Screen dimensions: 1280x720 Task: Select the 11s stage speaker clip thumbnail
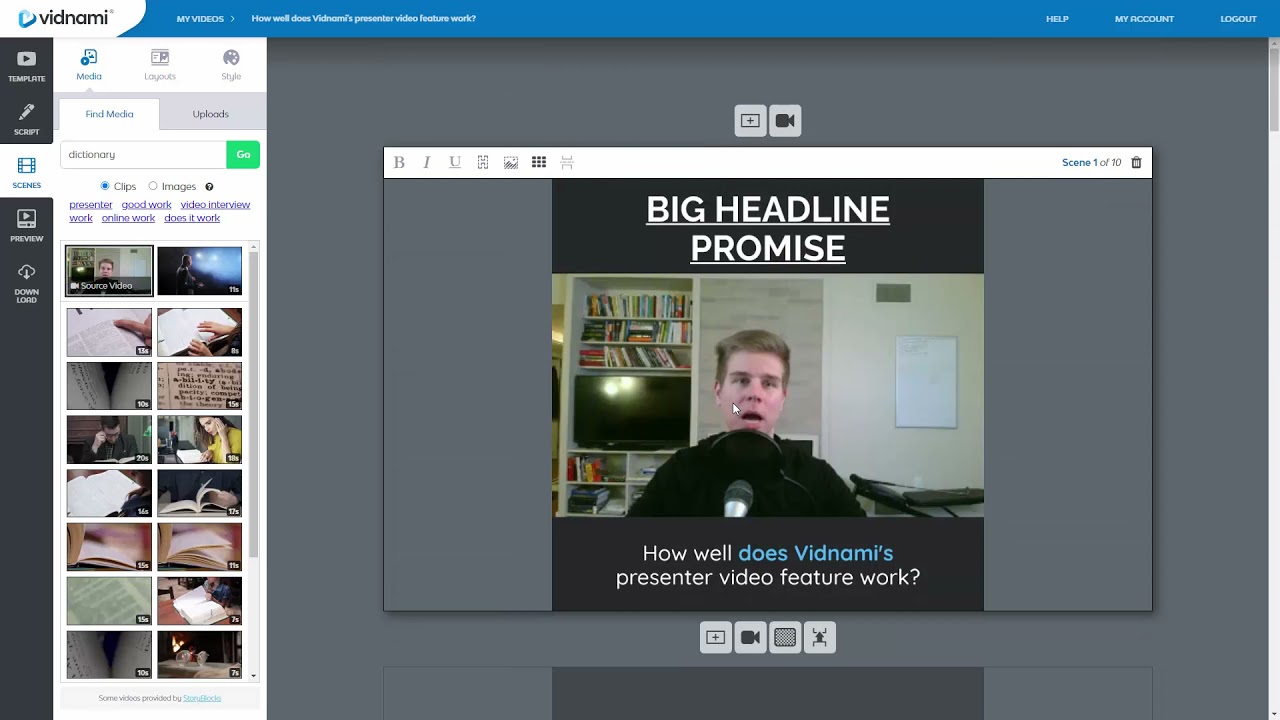tap(199, 271)
